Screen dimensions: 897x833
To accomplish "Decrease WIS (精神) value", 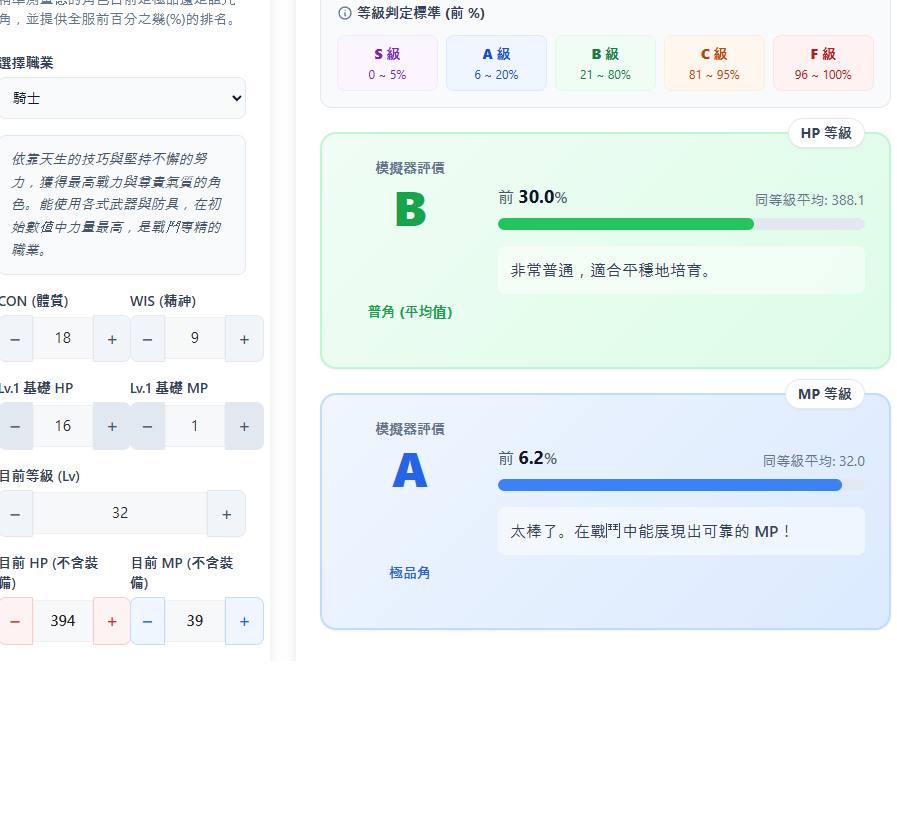I will (x=147, y=339).
